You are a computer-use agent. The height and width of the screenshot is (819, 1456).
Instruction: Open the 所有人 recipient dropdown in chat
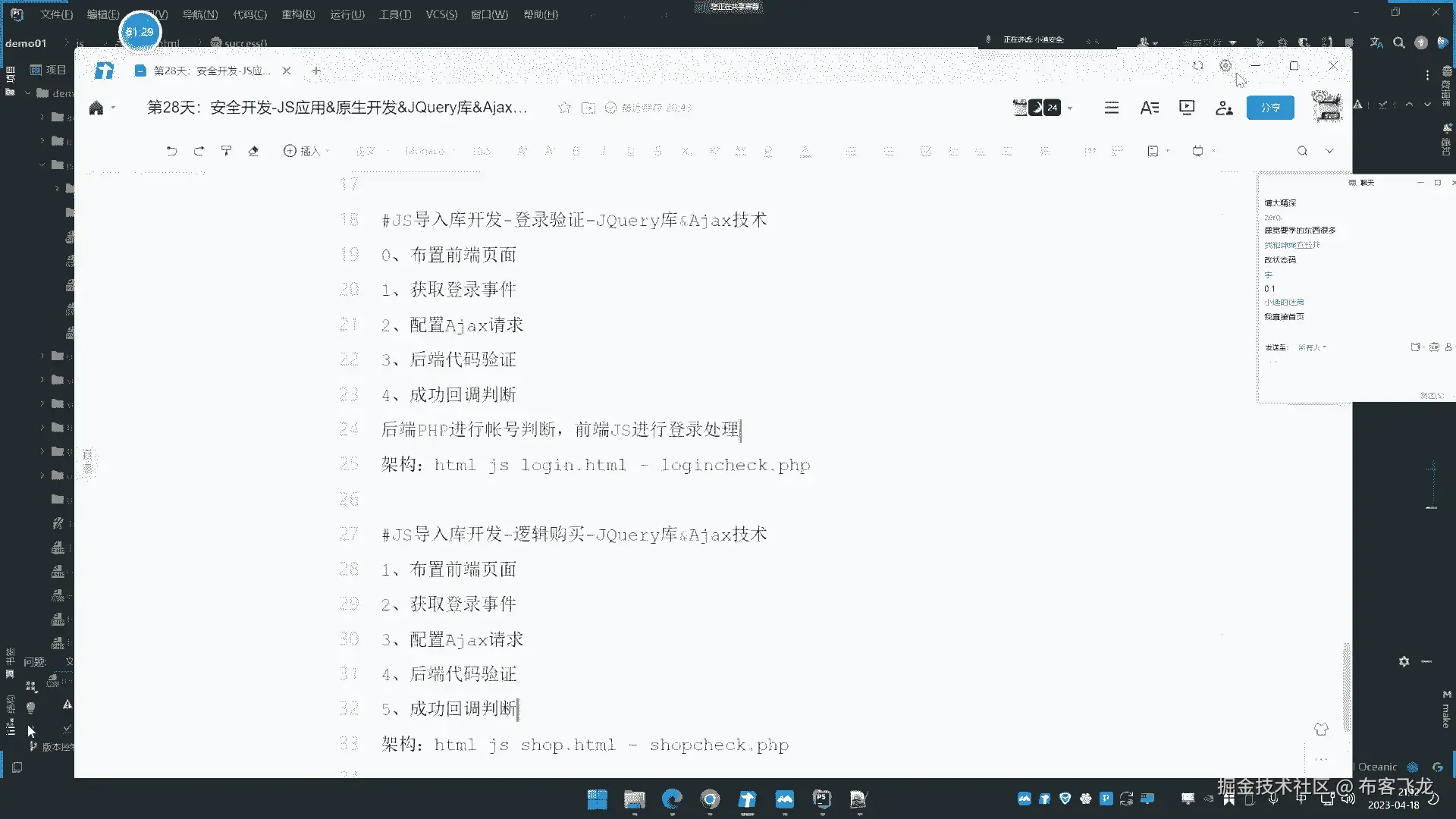(1312, 347)
